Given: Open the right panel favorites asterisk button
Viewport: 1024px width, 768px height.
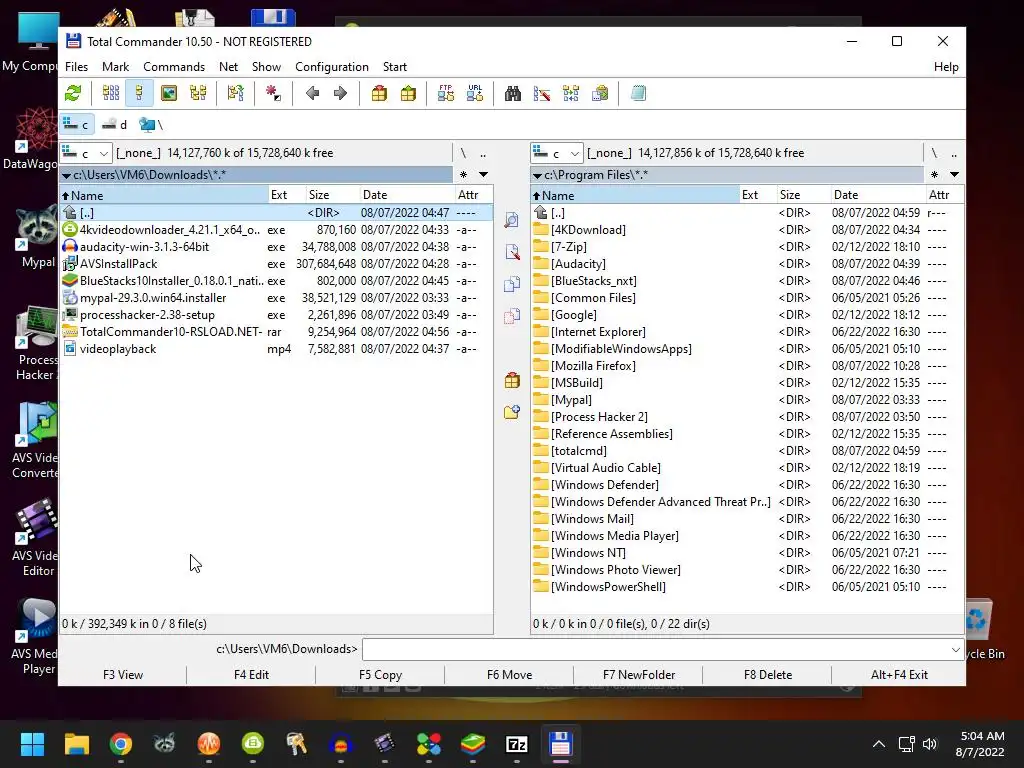Looking at the screenshot, I should tap(935, 174).
